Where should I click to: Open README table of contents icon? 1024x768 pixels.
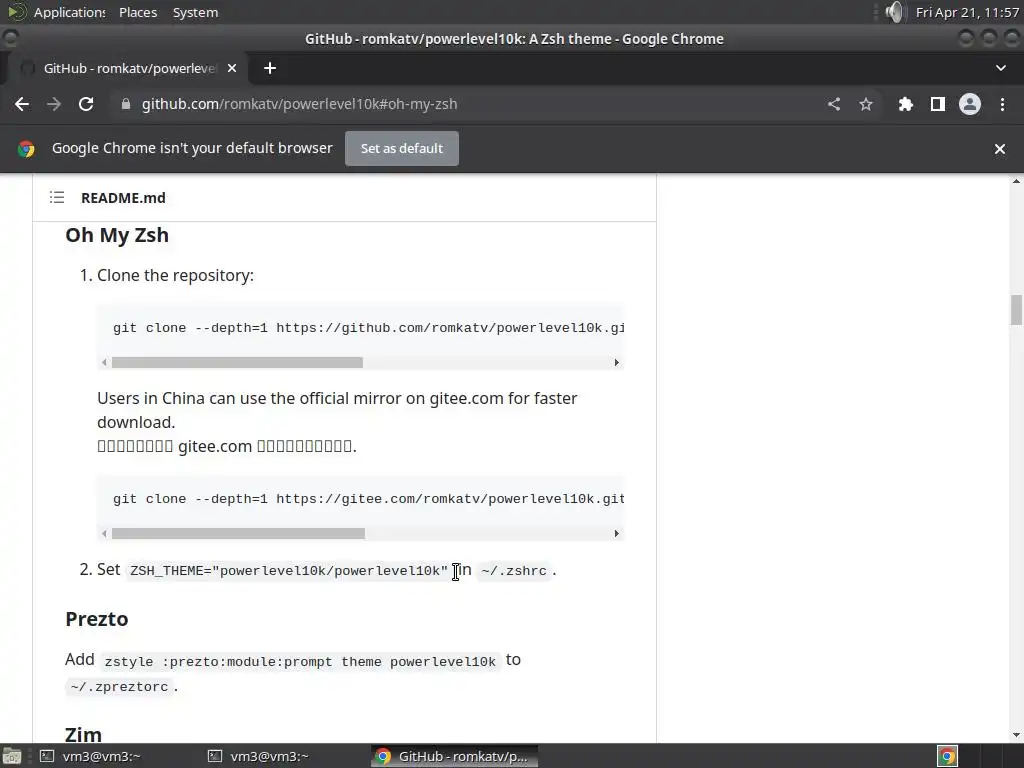[x=57, y=197]
